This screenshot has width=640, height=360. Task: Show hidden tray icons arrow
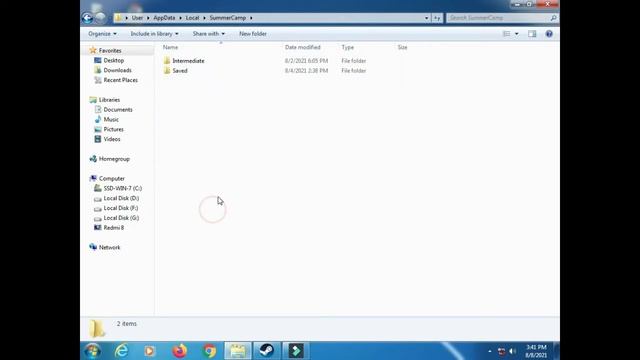tap(490, 351)
